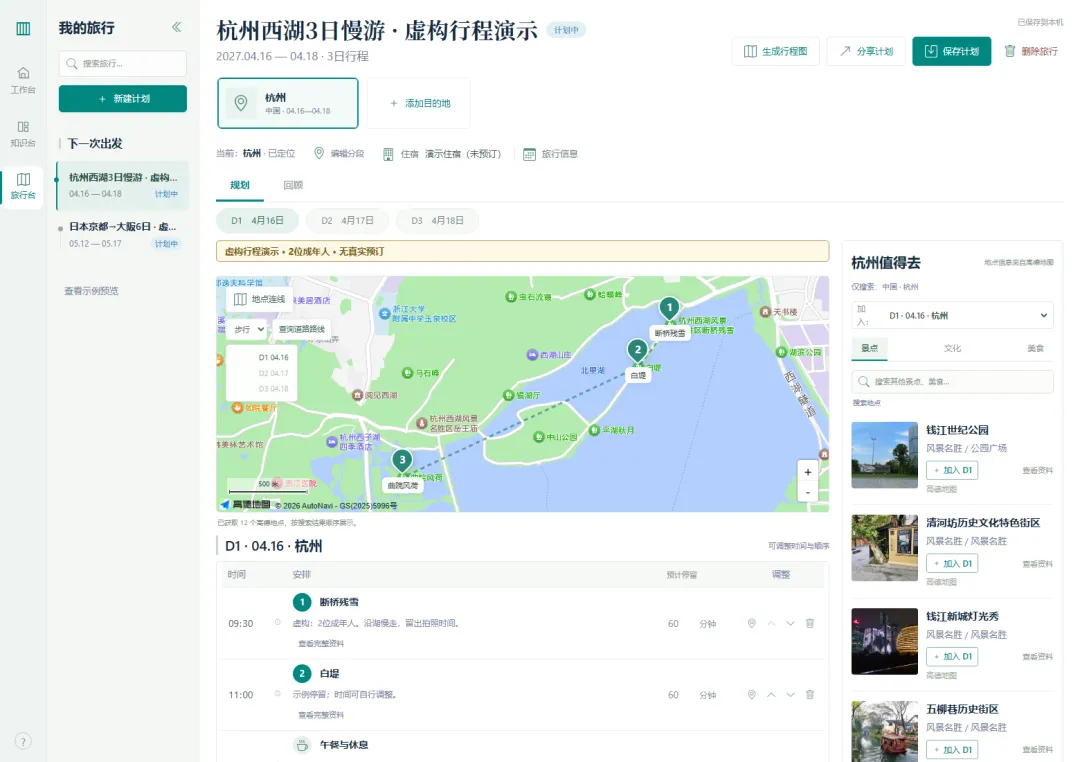The image size is (1080, 762).
Task: Open the 步行 travel mode dropdown
Action: (x=248, y=329)
